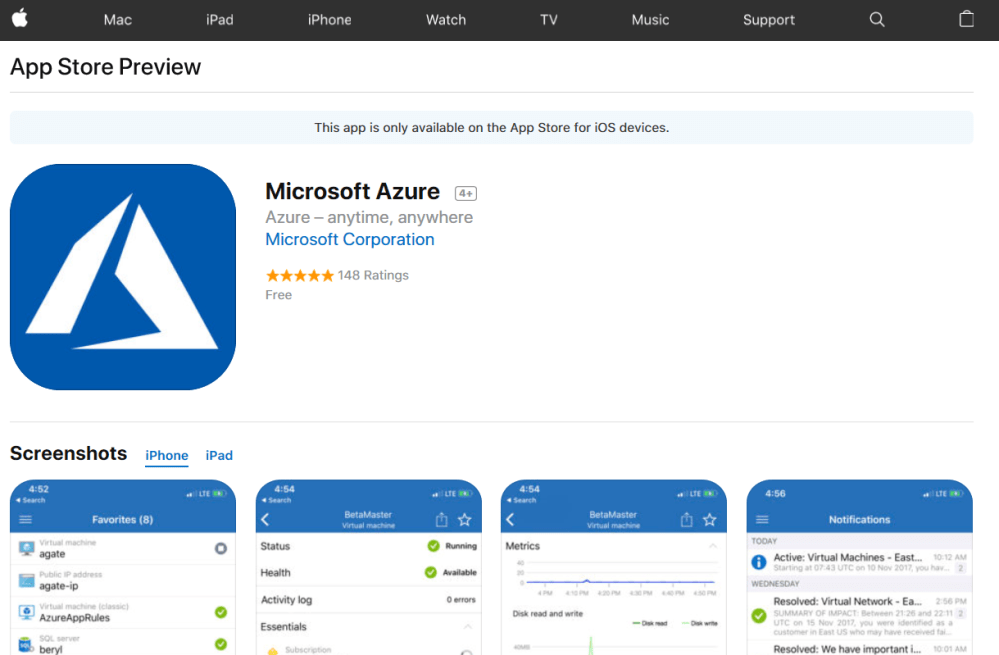This screenshot has width=999, height=655.
Task: Tap share icon in Status screenshot
Action: point(441,520)
